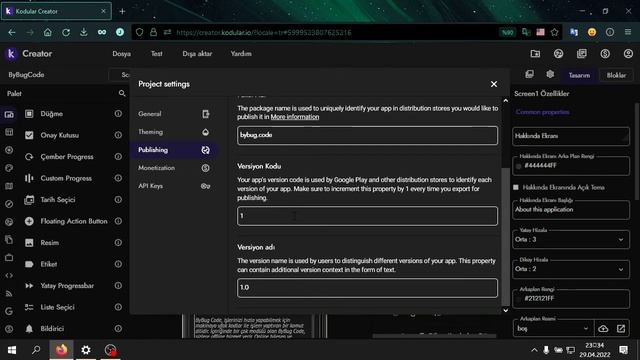Open Settings from the taskbar

pos(86,350)
